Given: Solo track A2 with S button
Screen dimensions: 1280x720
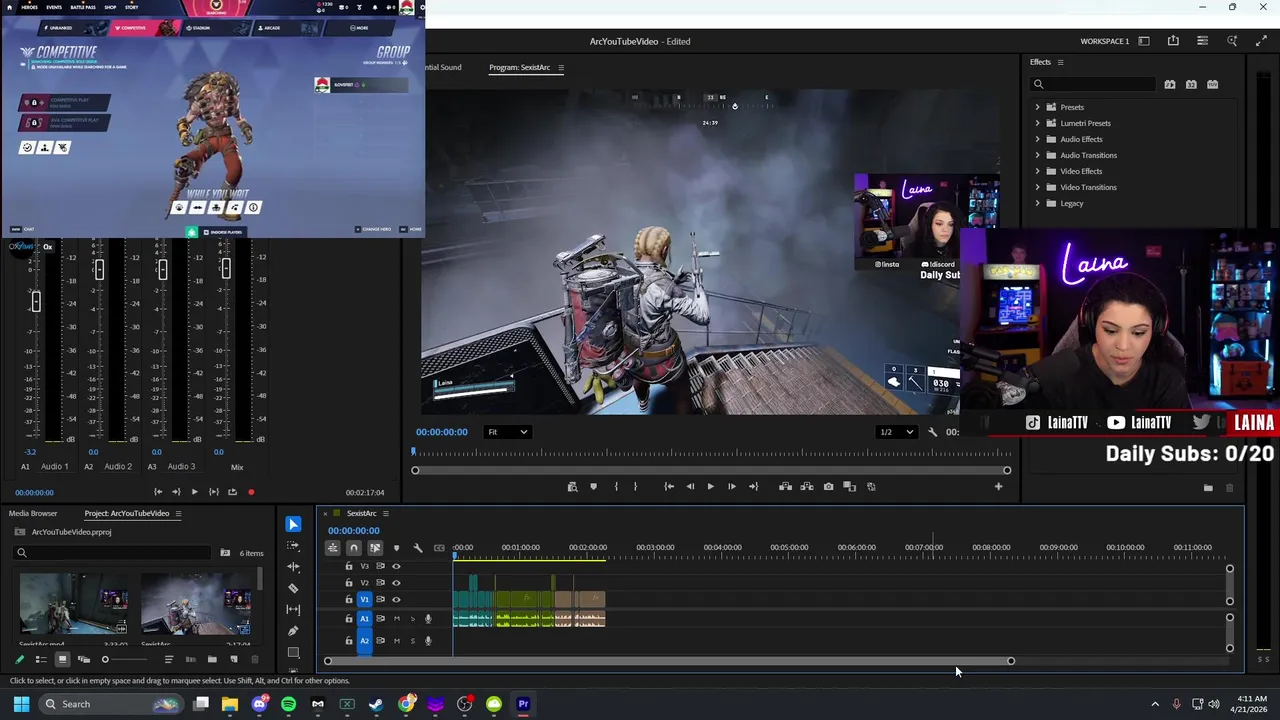Looking at the screenshot, I should [x=412, y=640].
